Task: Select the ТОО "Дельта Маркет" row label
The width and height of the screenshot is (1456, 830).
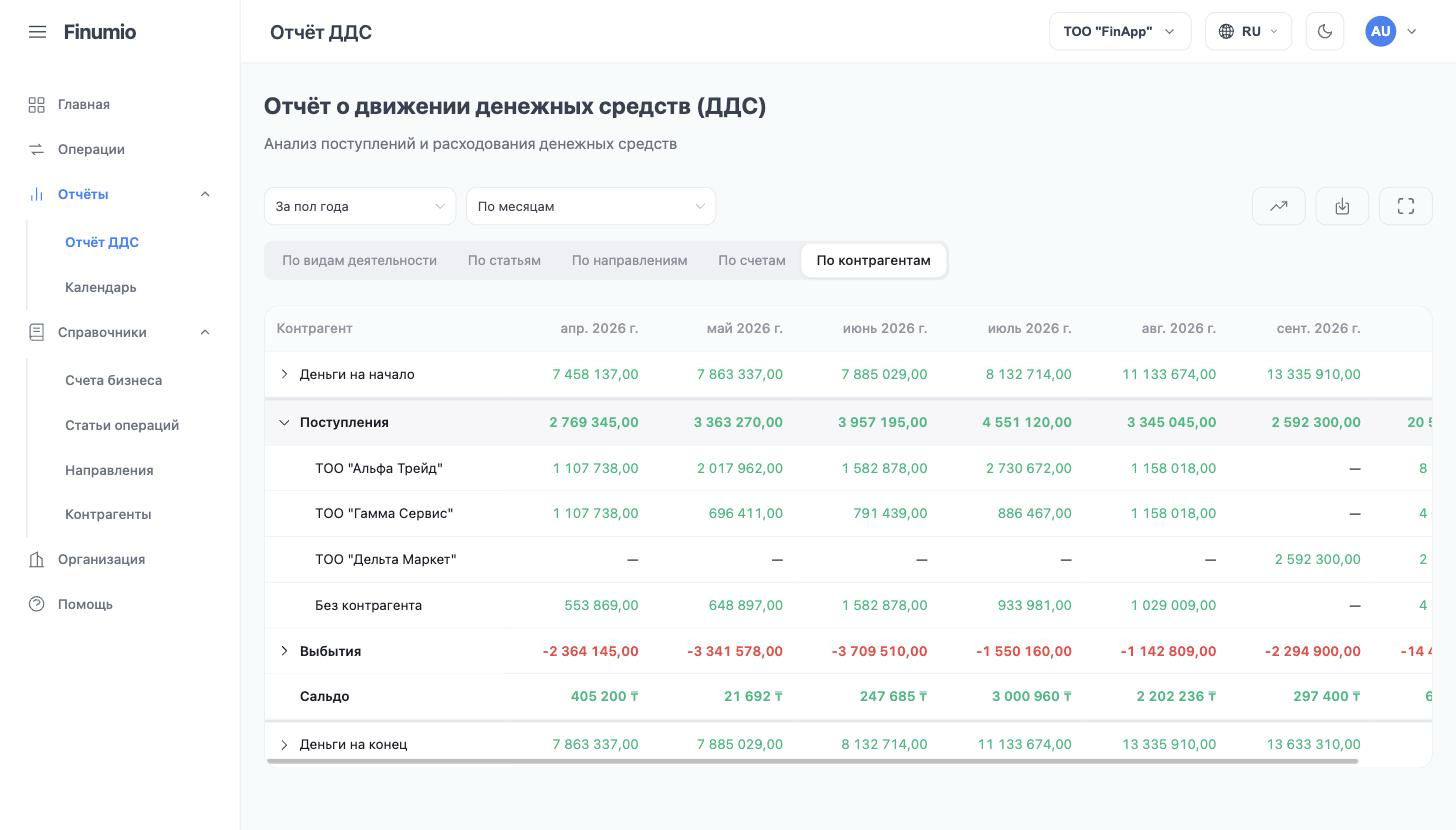Action: click(385, 559)
